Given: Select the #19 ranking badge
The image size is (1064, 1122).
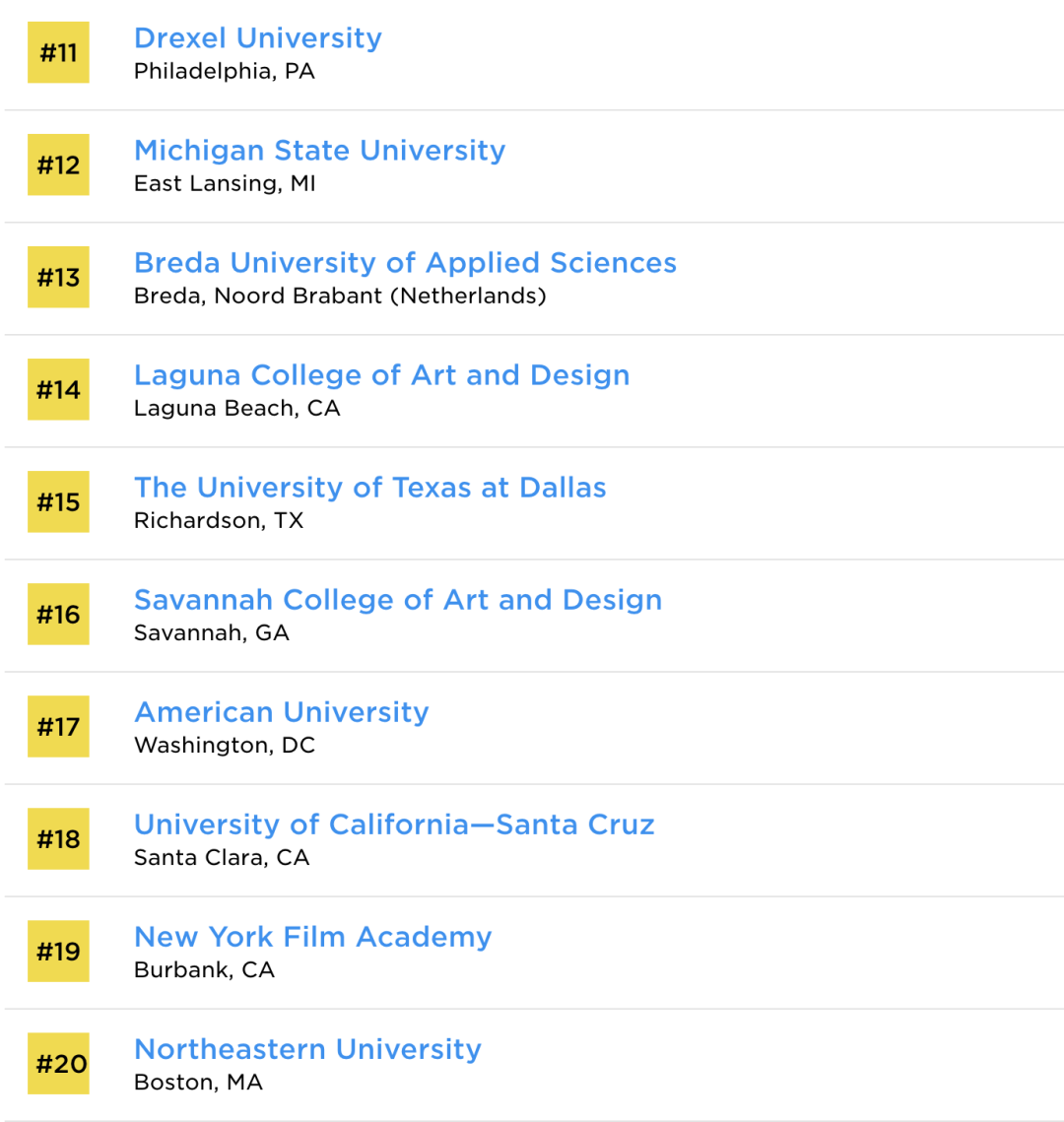Looking at the screenshot, I should coord(58,951).
